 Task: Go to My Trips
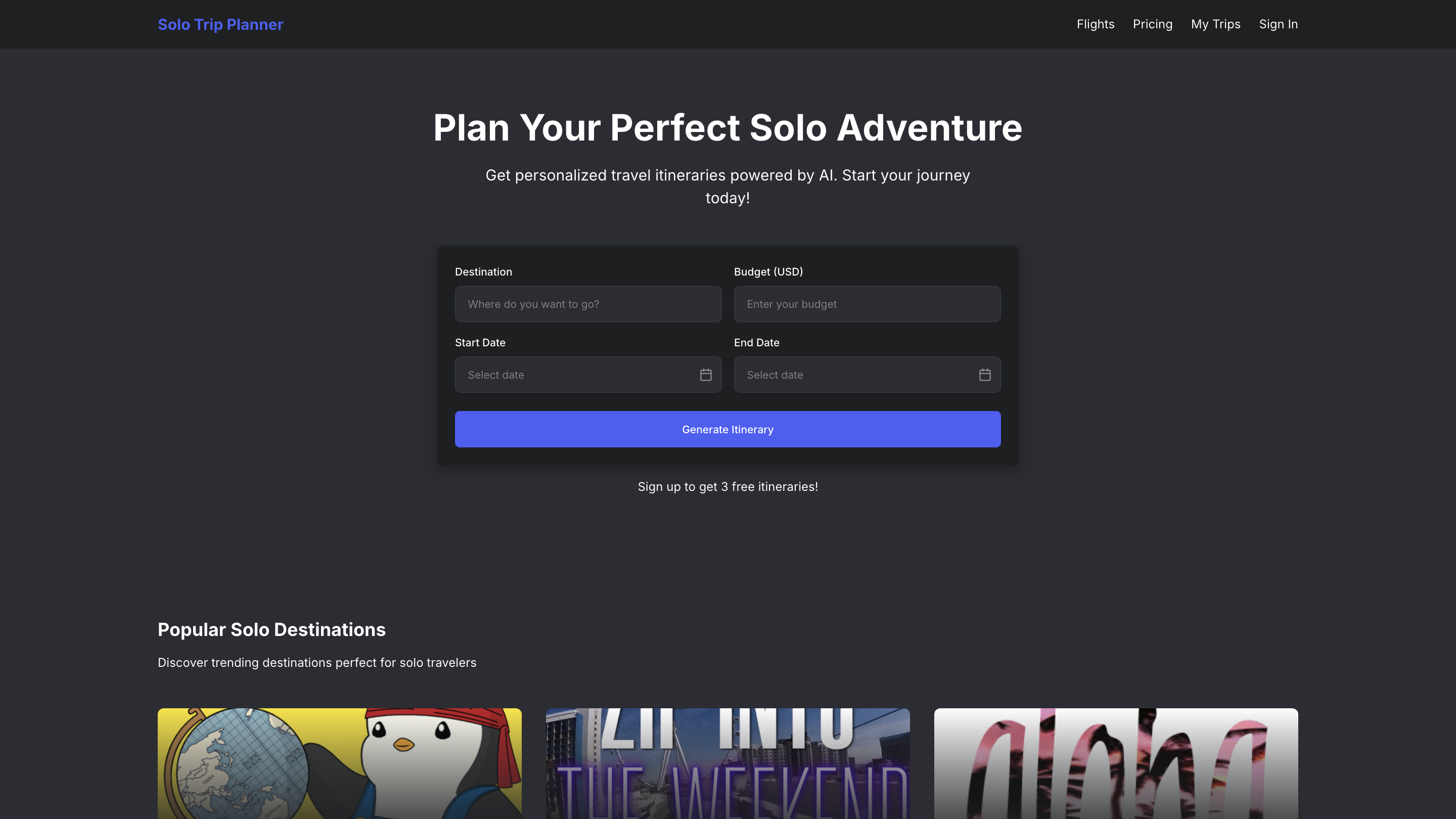pyautogui.click(x=1216, y=24)
